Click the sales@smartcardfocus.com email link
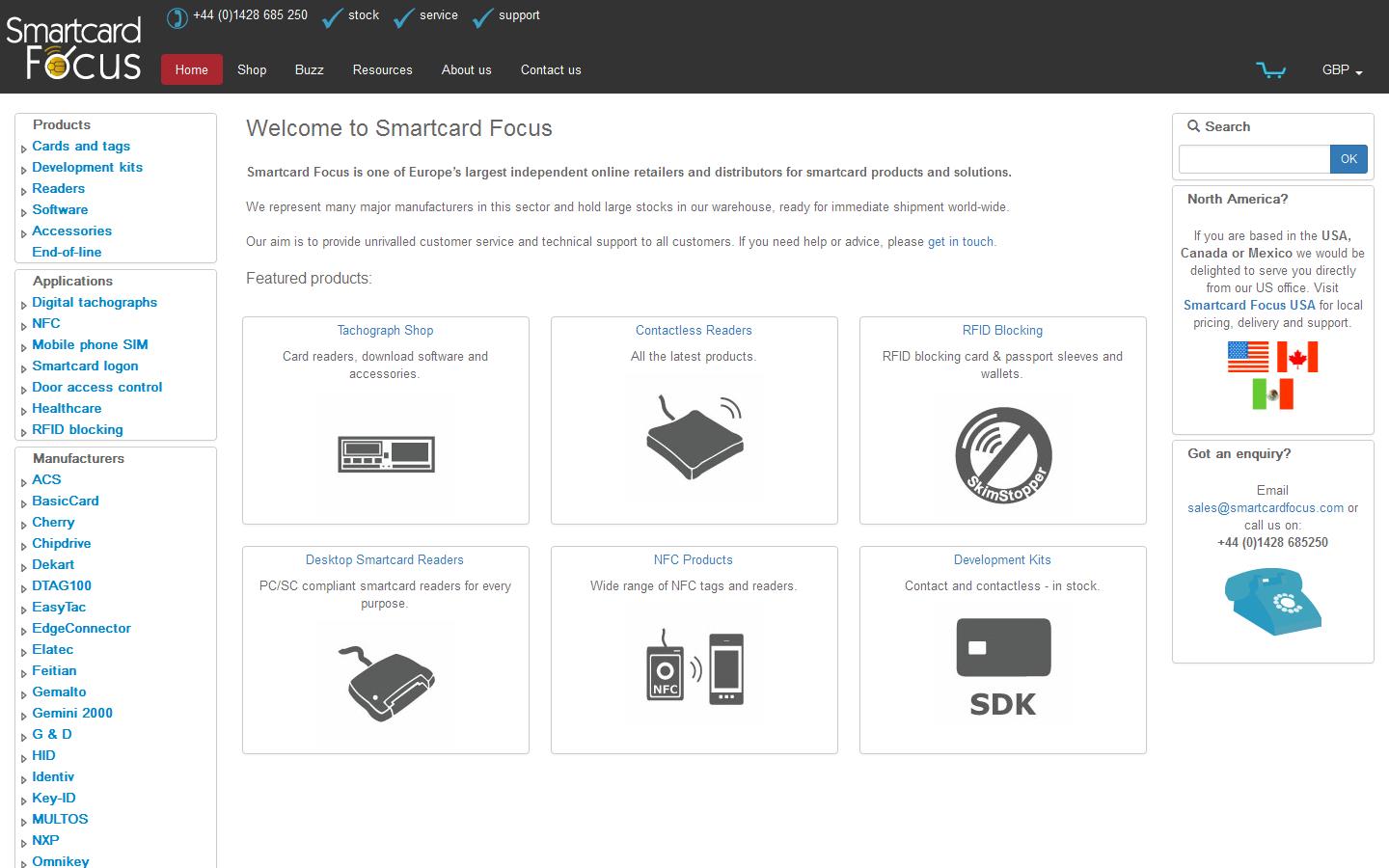The image size is (1389, 868). (1265, 507)
